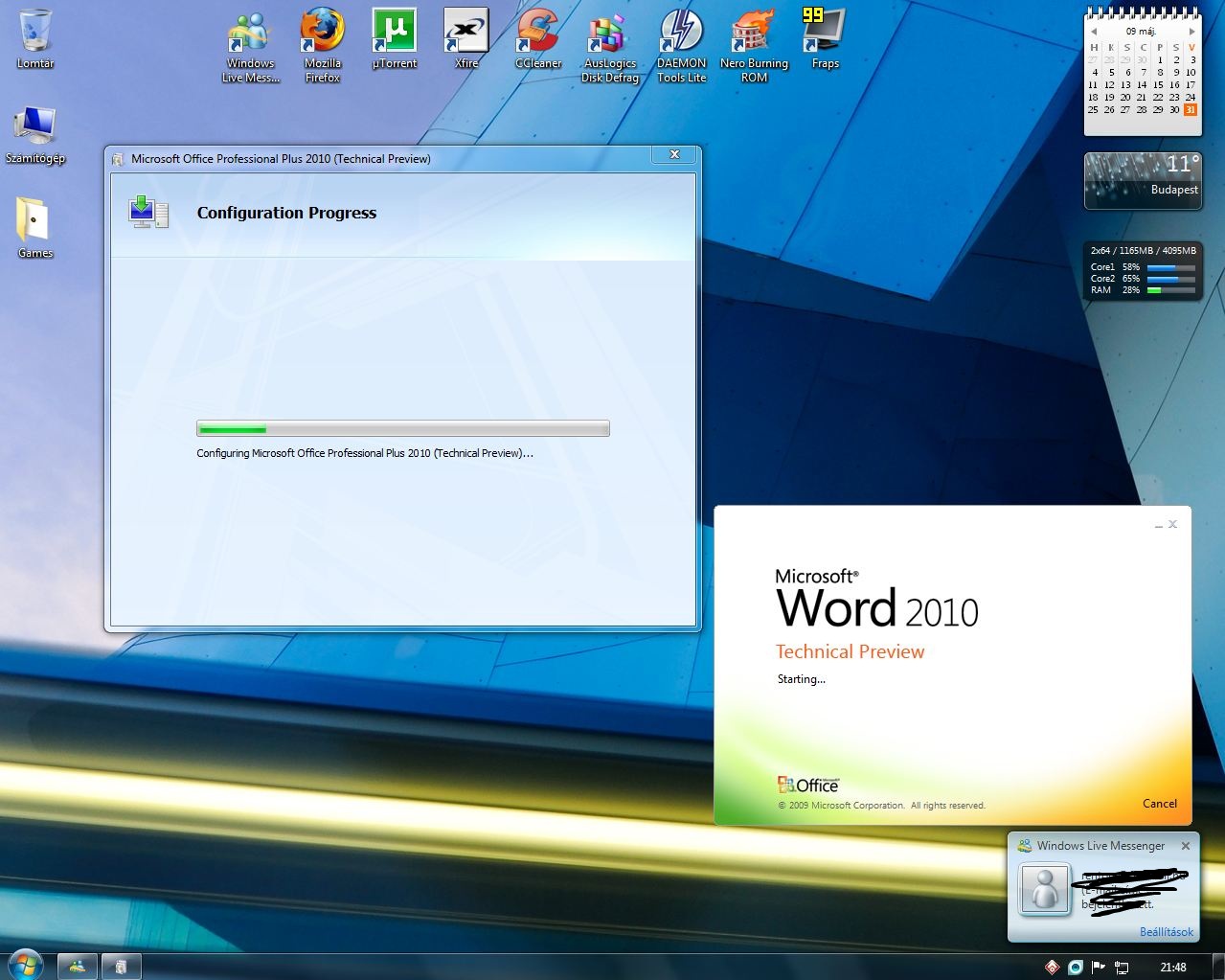The height and width of the screenshot is (980, 1225).
Task: Go to next month in calendar gadget
Action: 1191,32
